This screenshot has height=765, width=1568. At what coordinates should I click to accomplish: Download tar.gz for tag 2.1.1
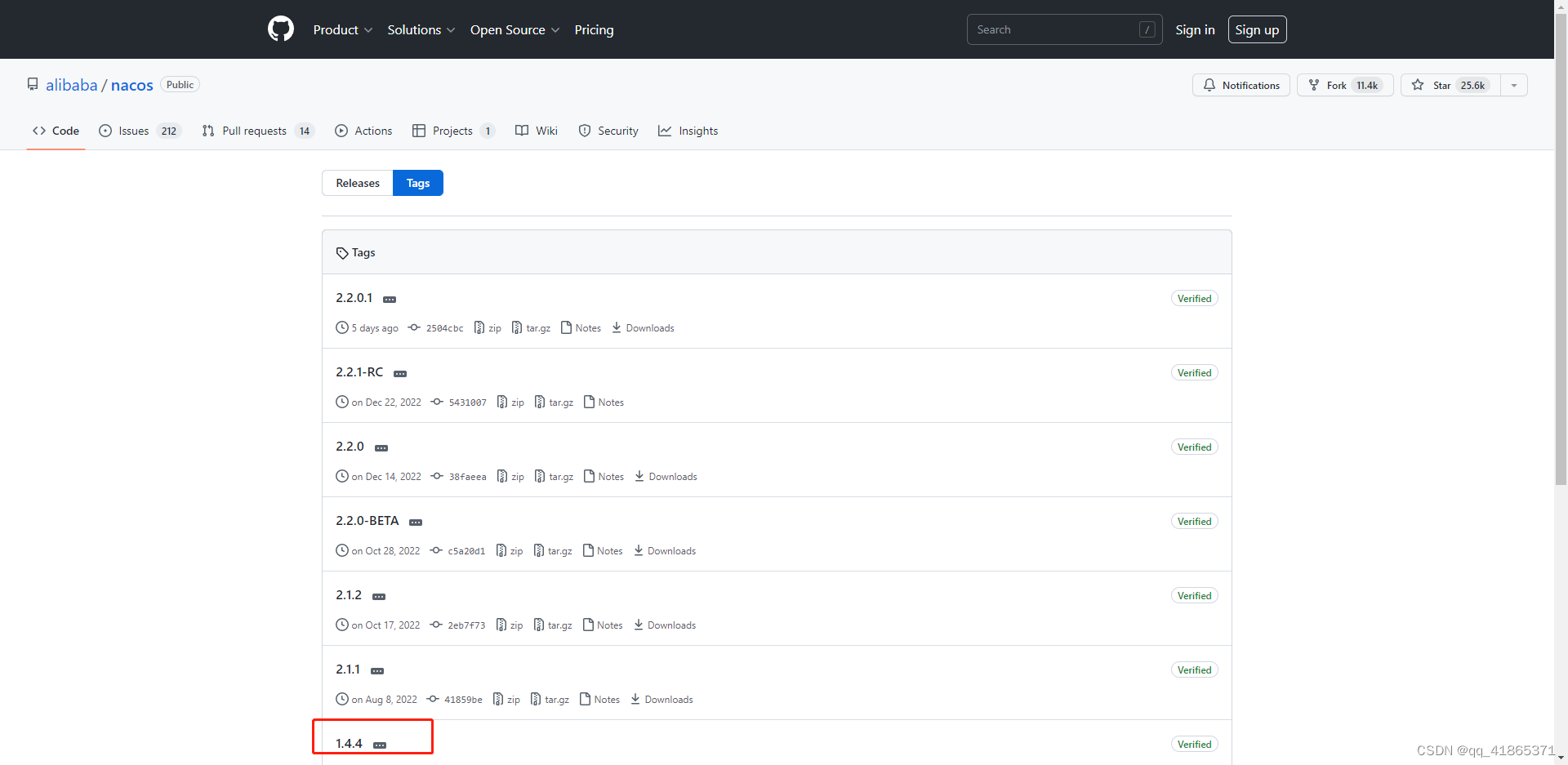[x=550, y=700]
